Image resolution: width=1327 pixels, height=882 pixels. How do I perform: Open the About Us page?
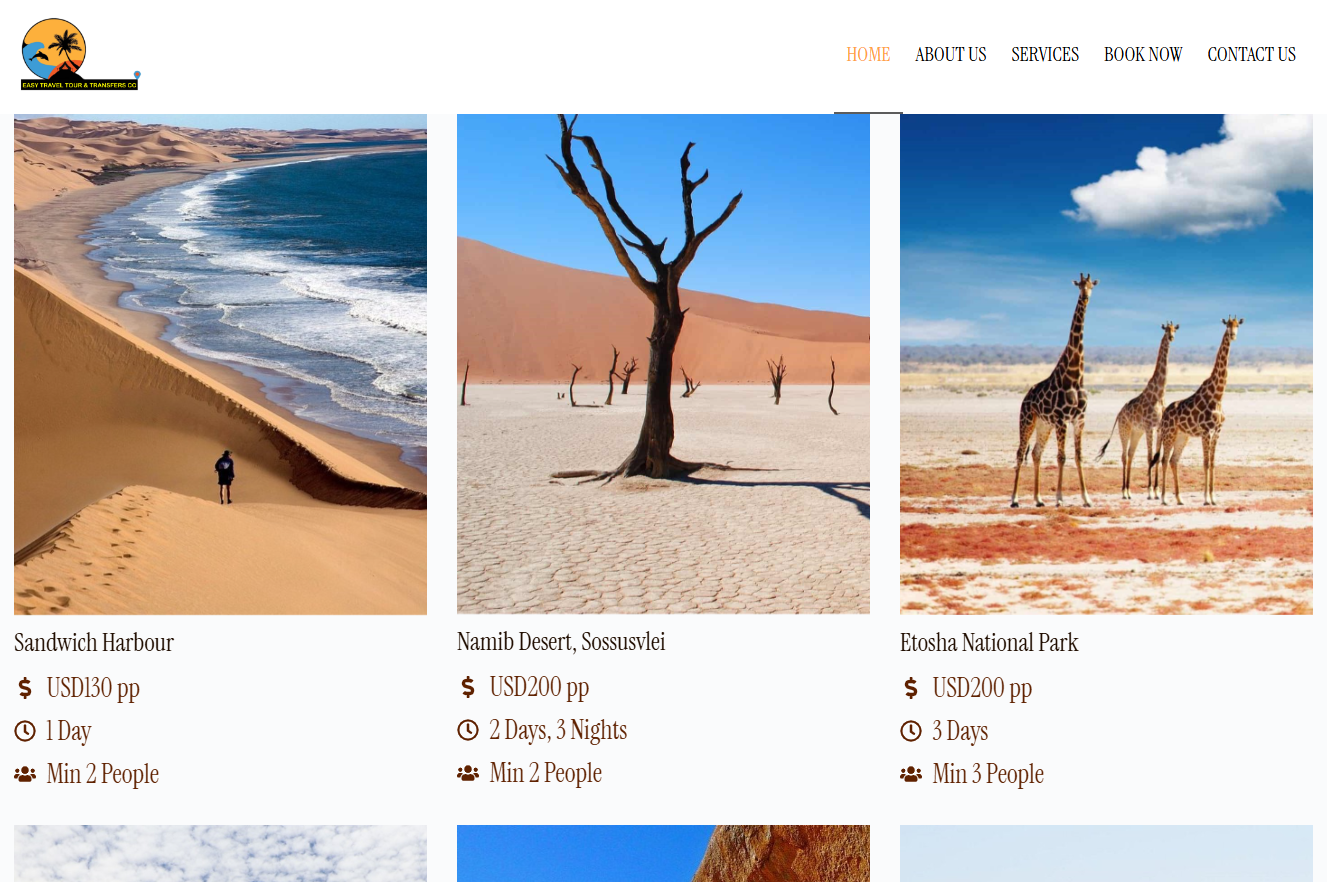pos(951,55)
